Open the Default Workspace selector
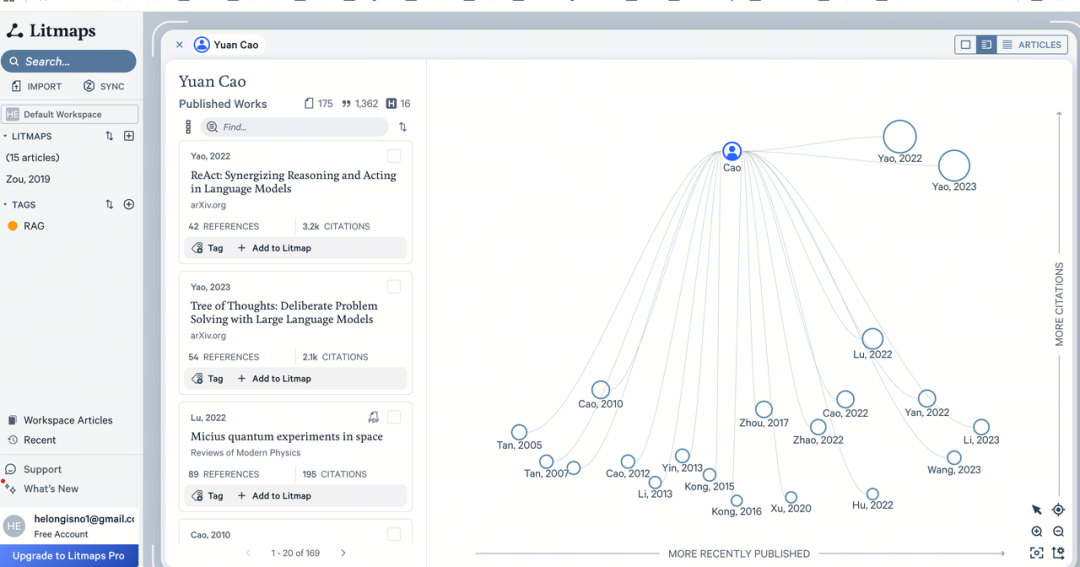The image size is (1080, 567). 69,114
